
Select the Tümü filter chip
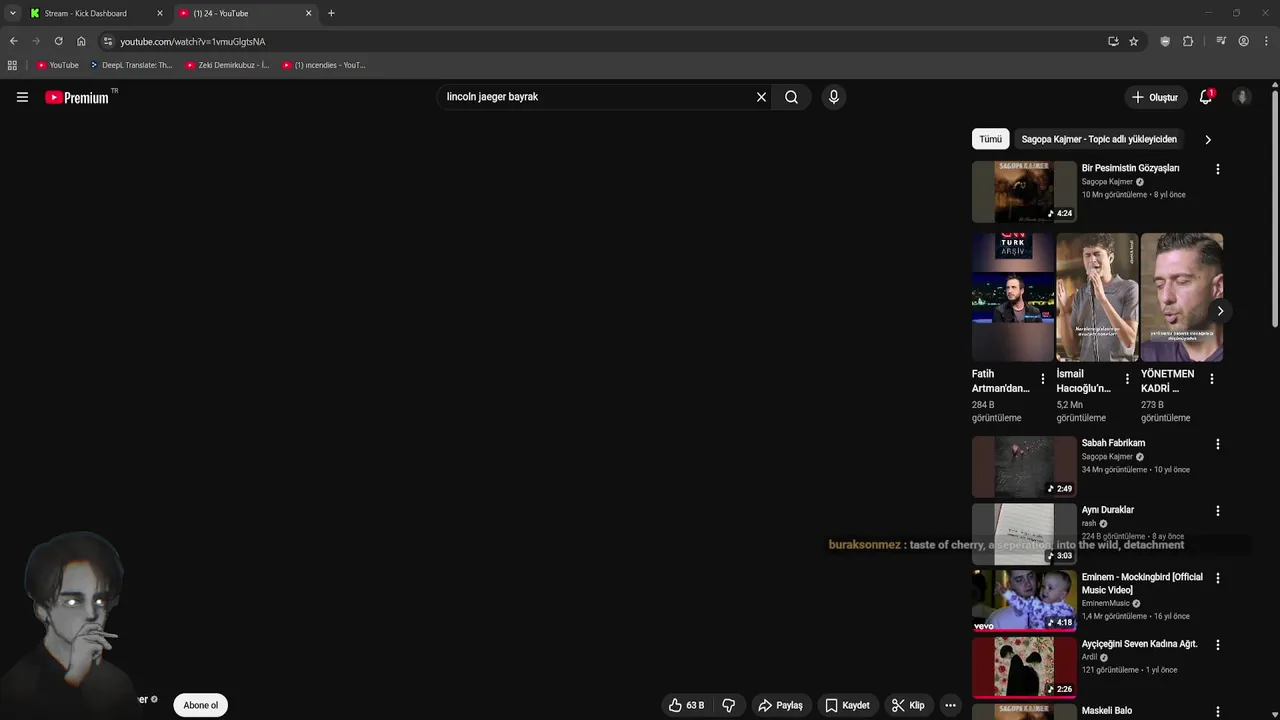tap(990, 139)
